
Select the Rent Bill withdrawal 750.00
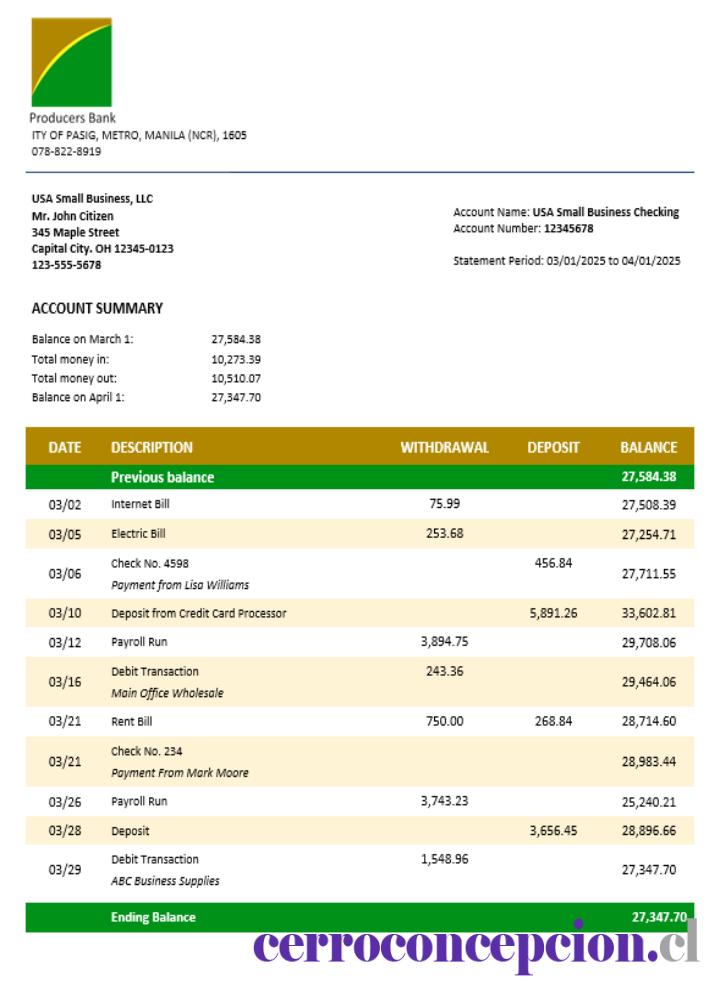tap(444, 721)
